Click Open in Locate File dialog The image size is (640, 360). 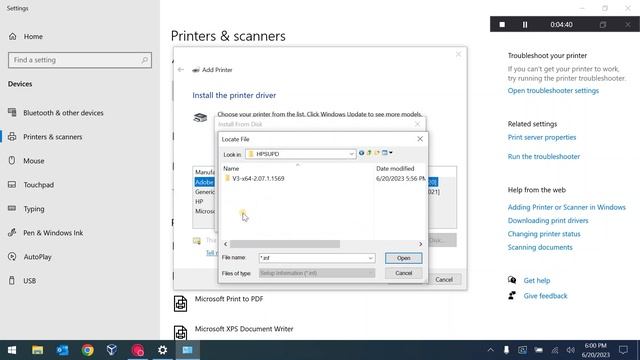point(403,258)
